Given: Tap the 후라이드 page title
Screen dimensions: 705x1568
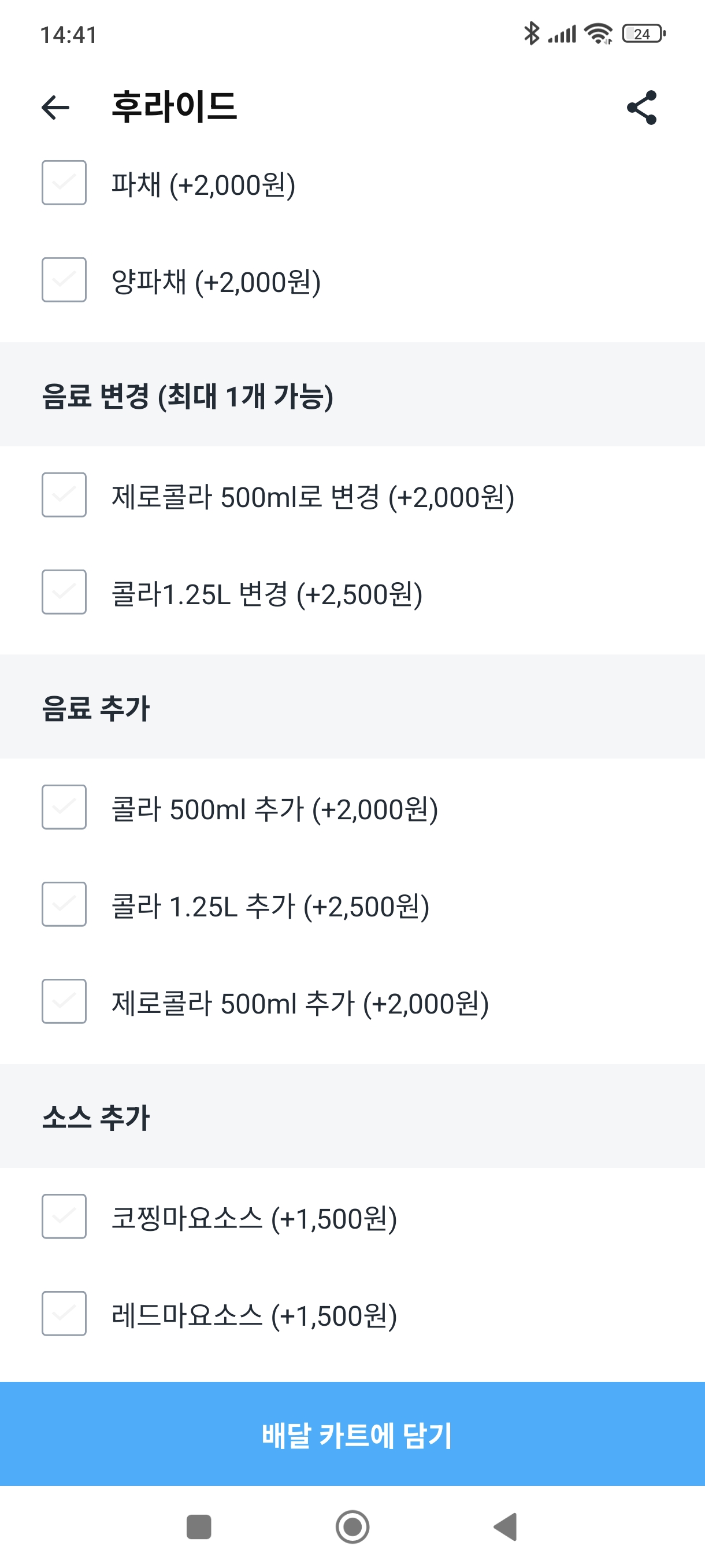Looking at the screenshot, I should pyautogui.click(x=174, y=107).
